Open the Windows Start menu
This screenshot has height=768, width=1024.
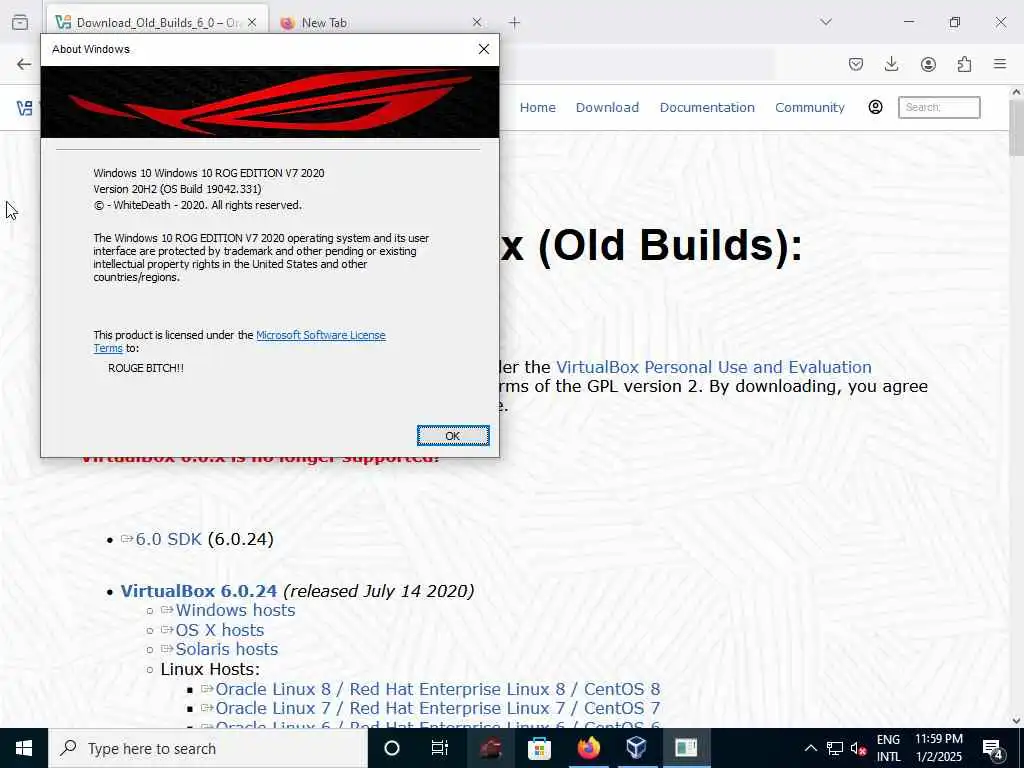[x=24, y=748]
